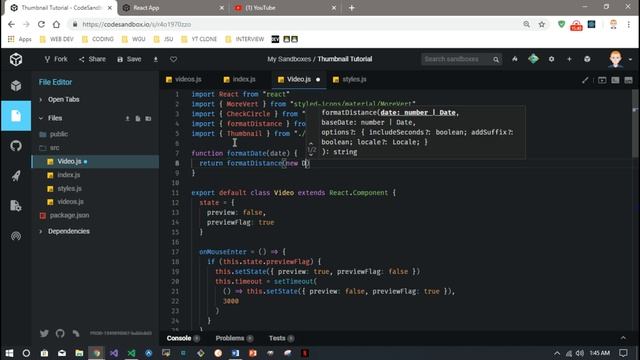Switch to the styles.js editor tab
This screenshot has width=640, height=360.
pos(350,80)
